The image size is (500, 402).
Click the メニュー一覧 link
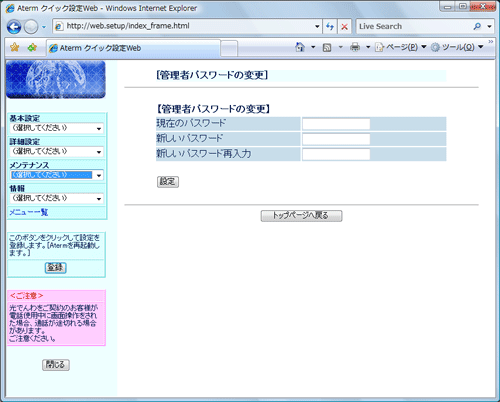coord(29,212)
